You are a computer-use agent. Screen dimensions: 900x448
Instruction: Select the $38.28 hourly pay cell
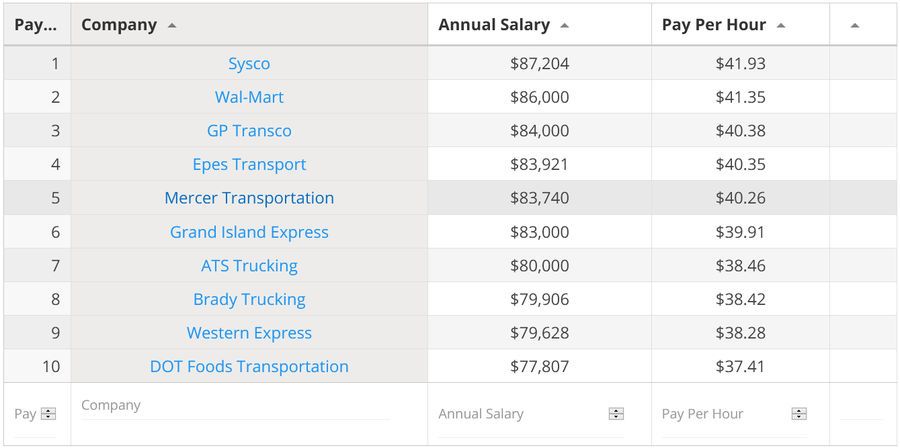(740, 333)
